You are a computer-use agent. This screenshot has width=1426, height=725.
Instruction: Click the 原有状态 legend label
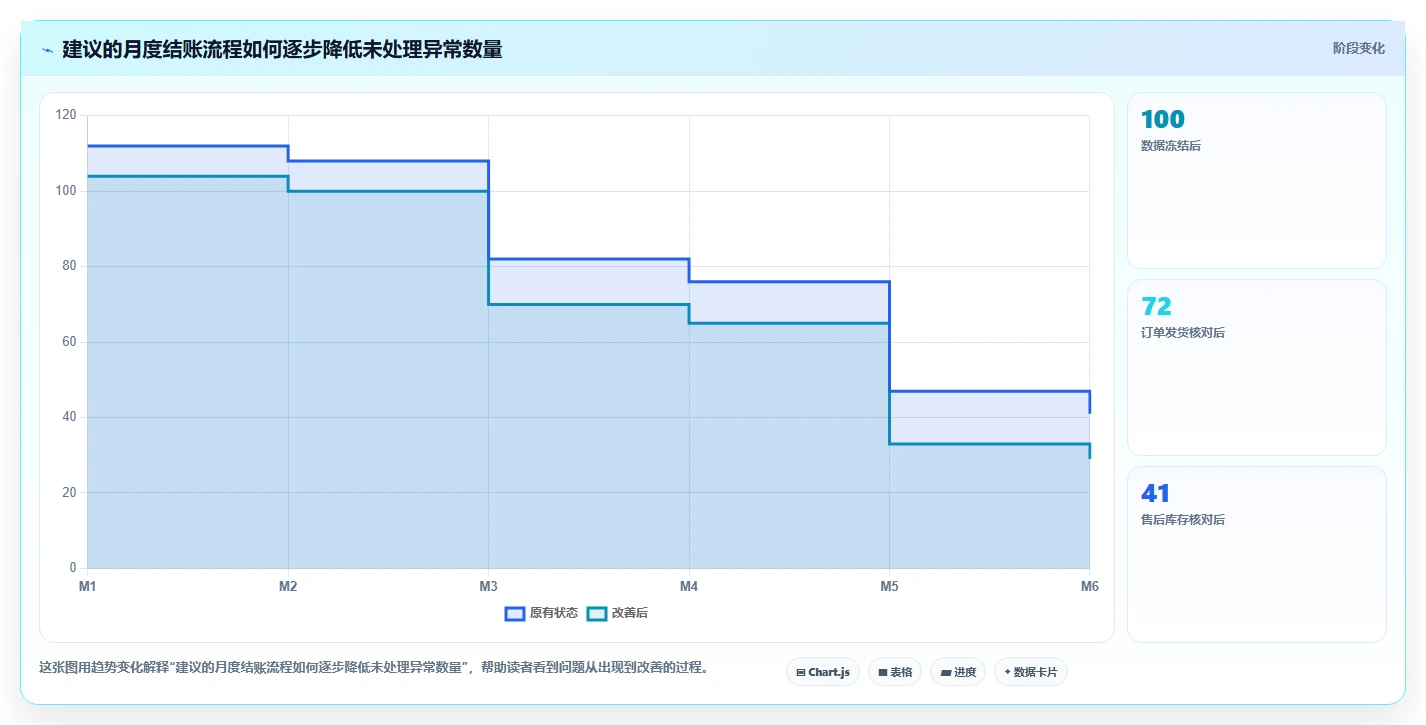pos(553,613)
